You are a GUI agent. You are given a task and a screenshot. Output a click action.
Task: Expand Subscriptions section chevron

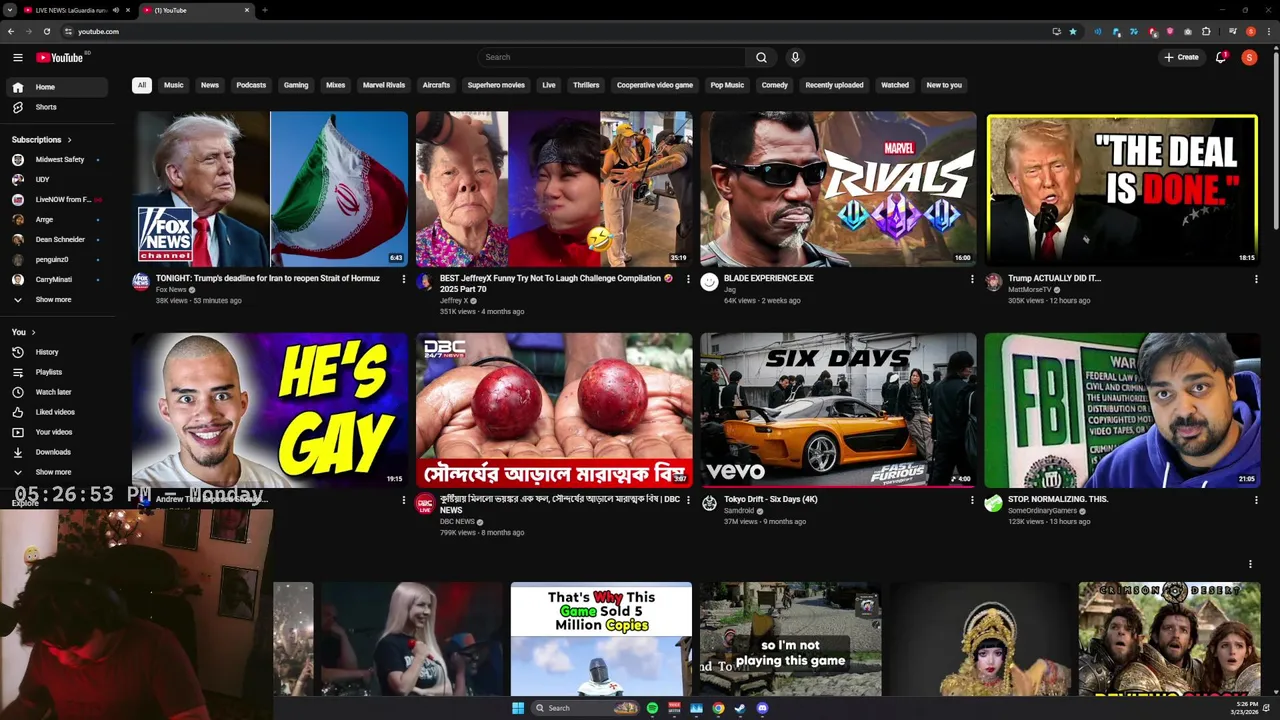[69, 140]
